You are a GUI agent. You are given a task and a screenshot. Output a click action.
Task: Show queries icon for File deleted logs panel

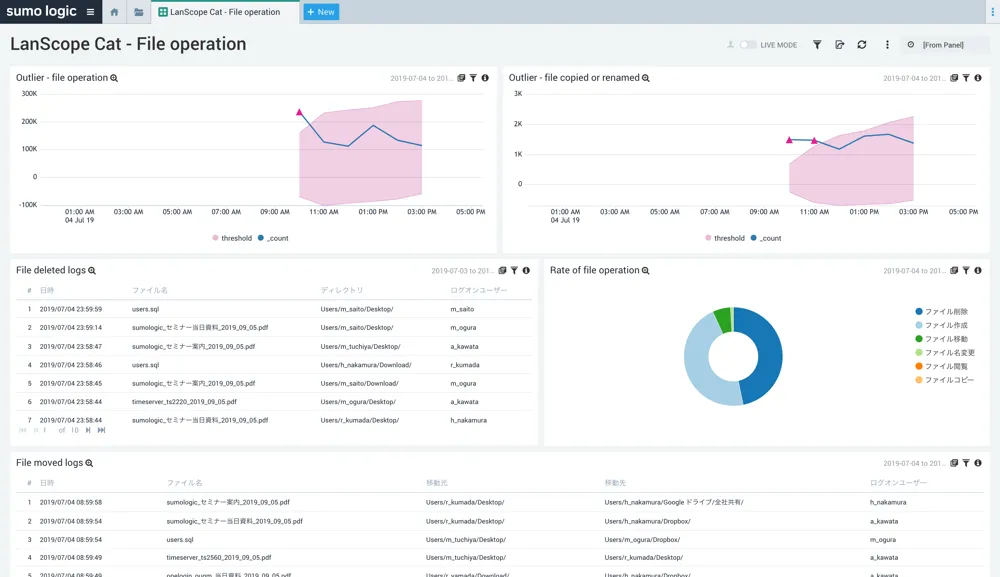pyautogui.click(x=503, y=270)
